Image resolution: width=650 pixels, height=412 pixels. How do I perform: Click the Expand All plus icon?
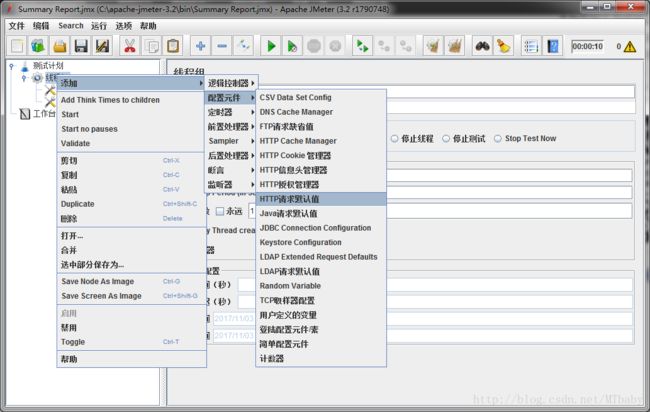click(x=201, y=46)
